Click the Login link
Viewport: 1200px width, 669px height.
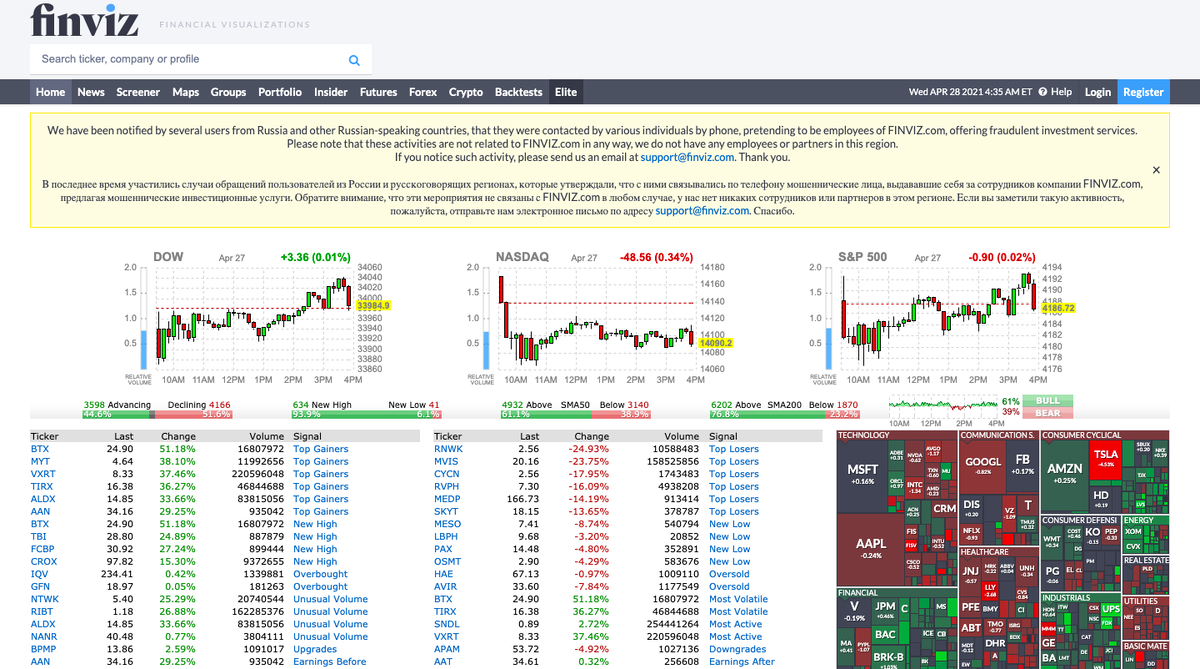[1098, 92]
